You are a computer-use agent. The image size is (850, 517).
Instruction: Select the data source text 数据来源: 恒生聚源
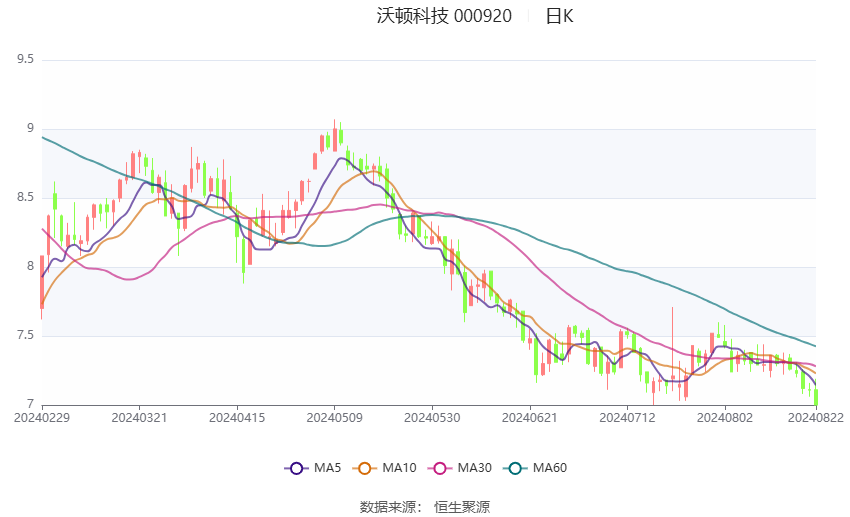pyautogui.click(x=425, y=507)
